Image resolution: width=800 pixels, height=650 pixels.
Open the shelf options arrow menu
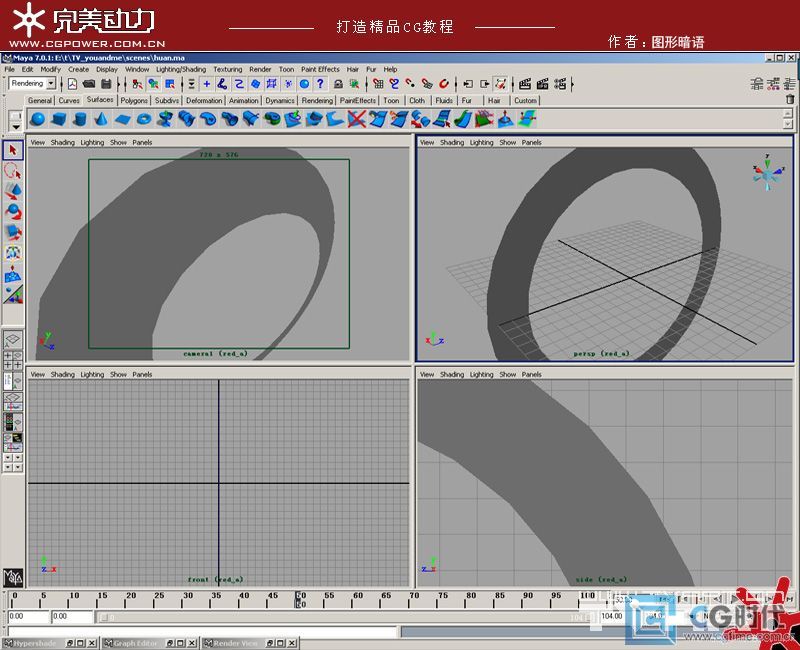pos(16,127)
